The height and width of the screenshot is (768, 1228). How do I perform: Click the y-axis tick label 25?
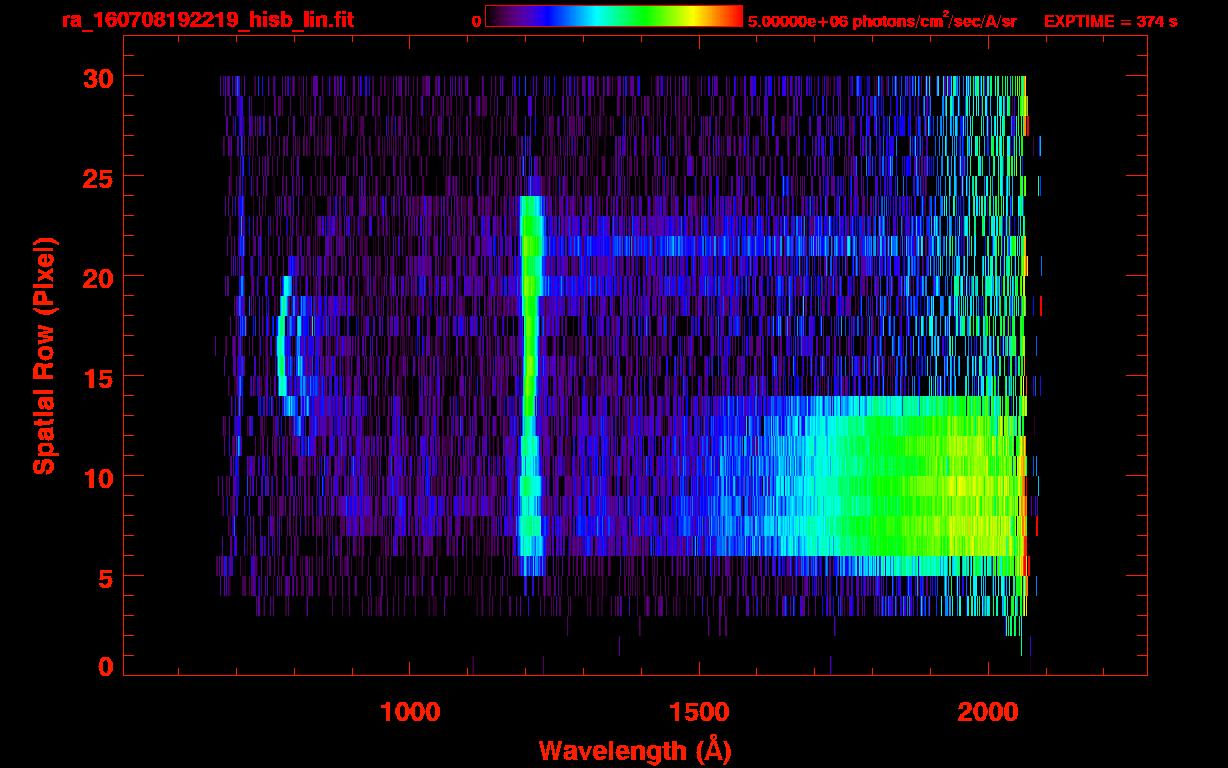click(96, 177)
